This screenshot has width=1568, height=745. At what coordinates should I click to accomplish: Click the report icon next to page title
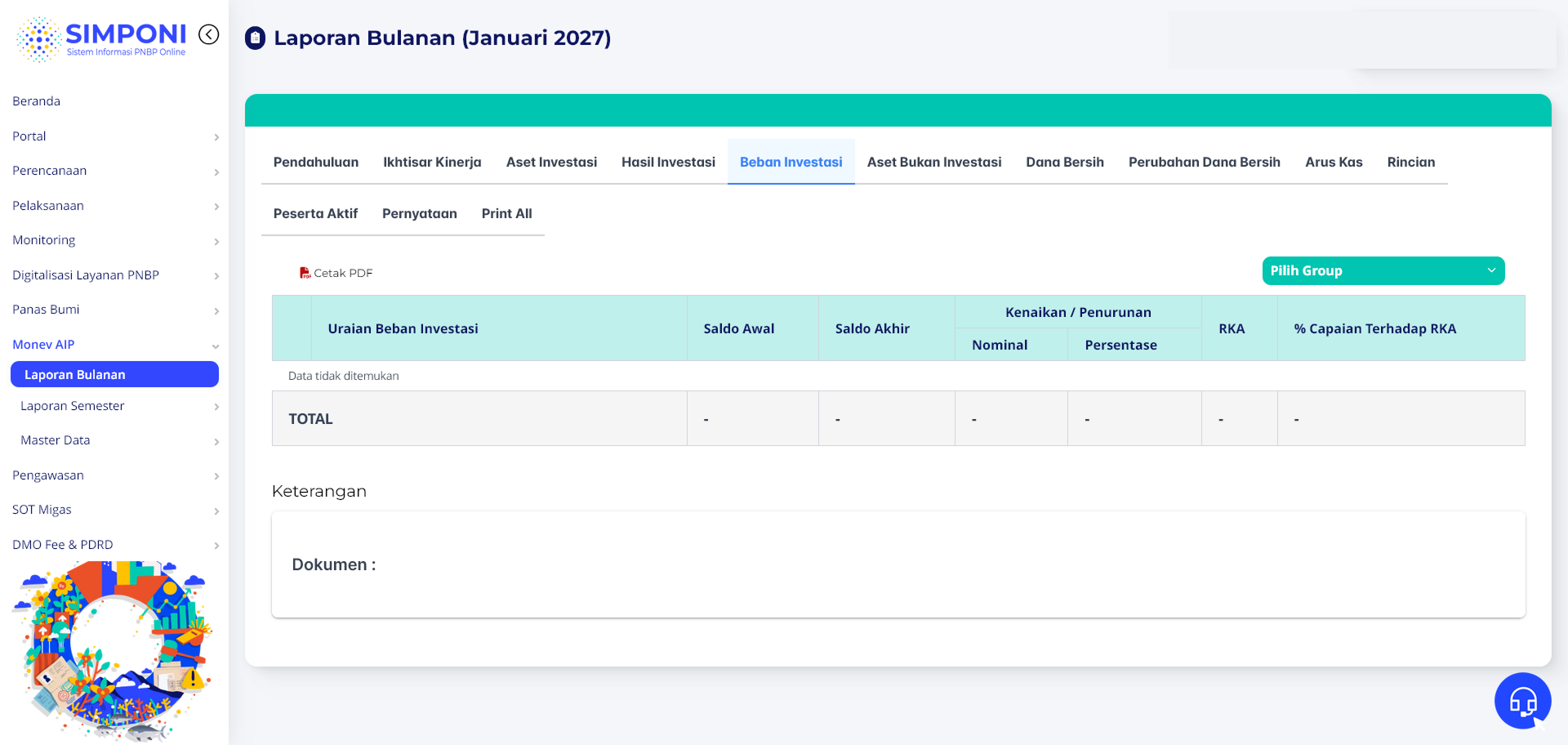(256, 38)
